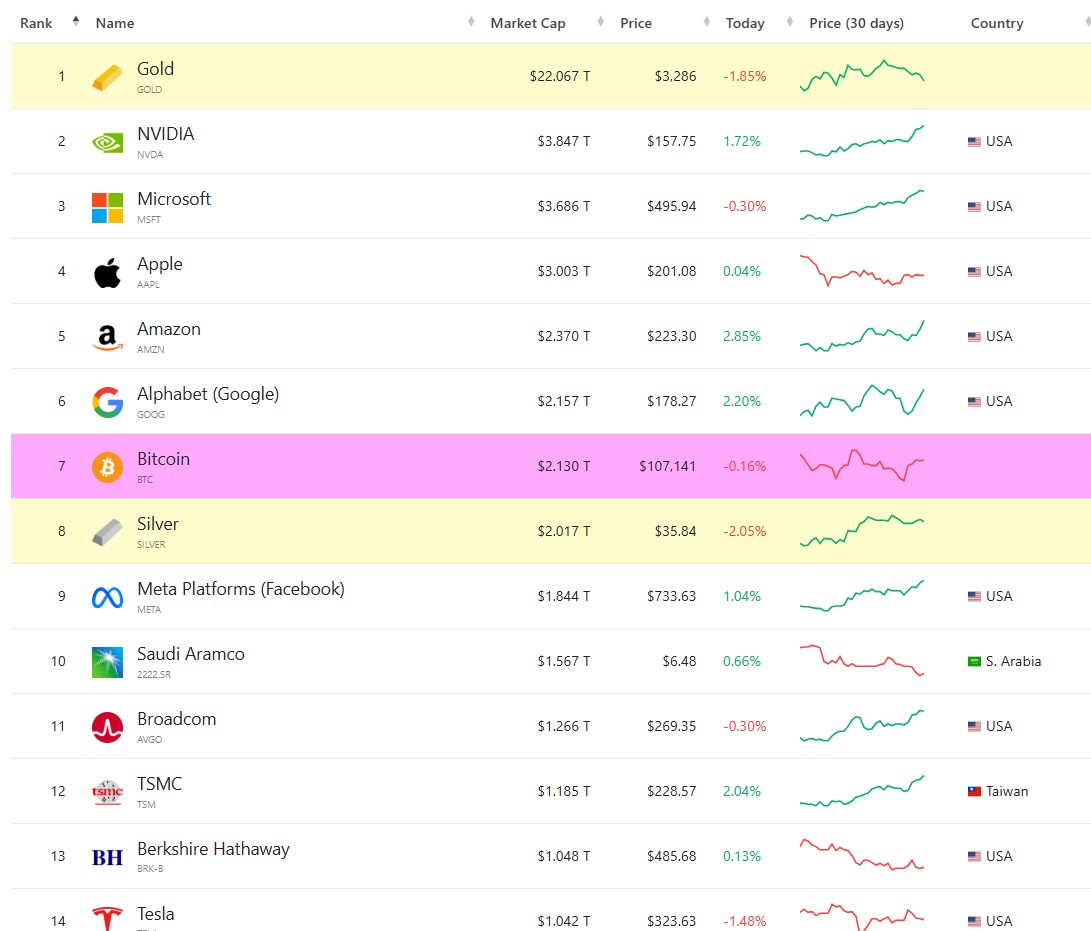Click the NVIDIA logo icon
This screenshot has width=1091, height=931.
(107, 143)
